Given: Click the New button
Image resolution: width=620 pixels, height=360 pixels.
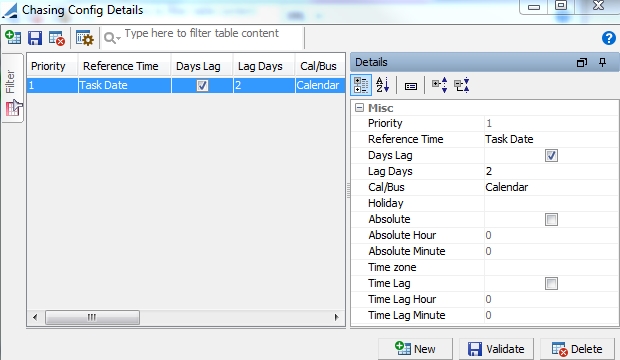Looking at the screenshot, I should pos(415,349).
